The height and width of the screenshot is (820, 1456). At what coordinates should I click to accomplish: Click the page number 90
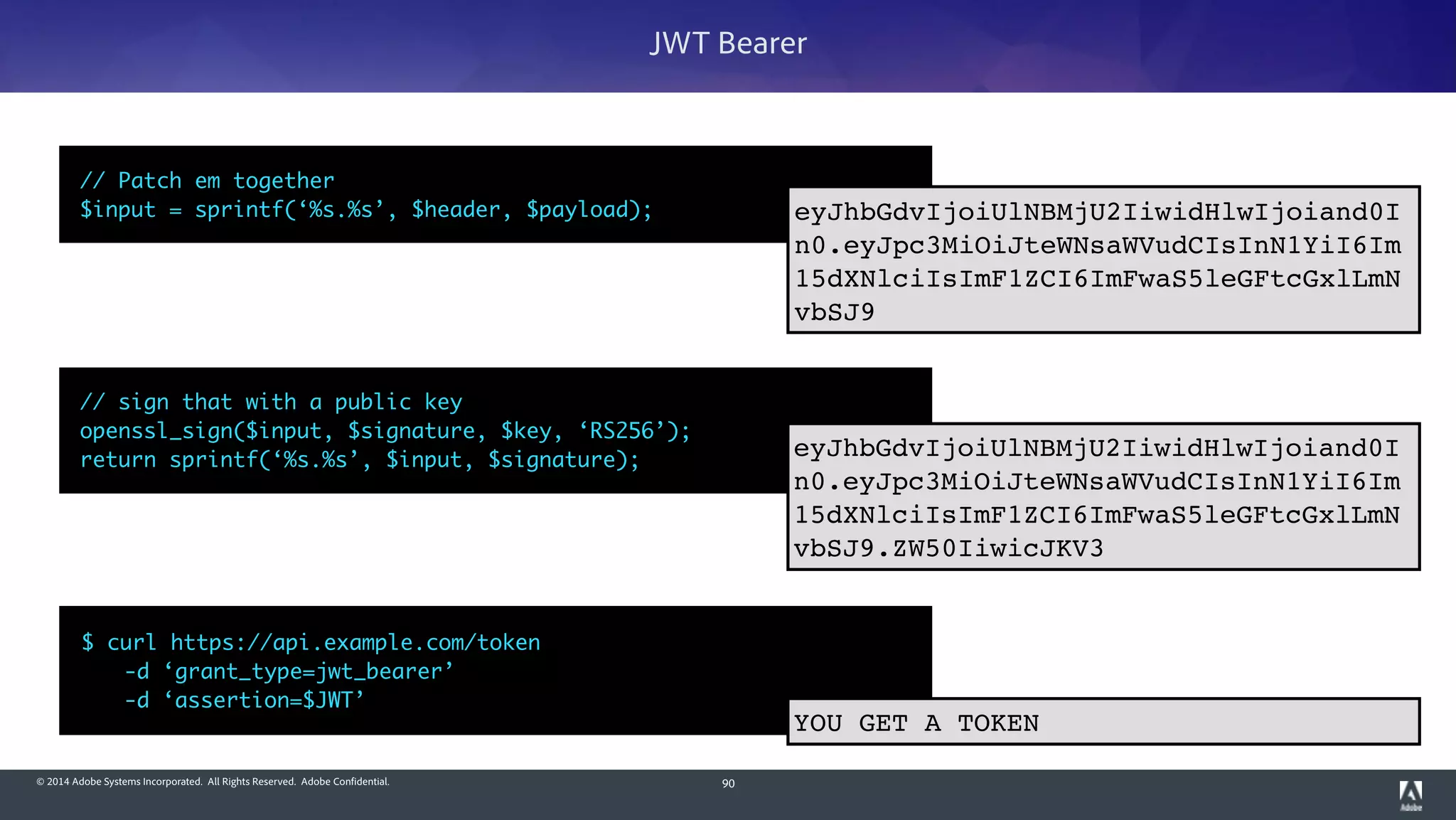(x=728, y=783)
